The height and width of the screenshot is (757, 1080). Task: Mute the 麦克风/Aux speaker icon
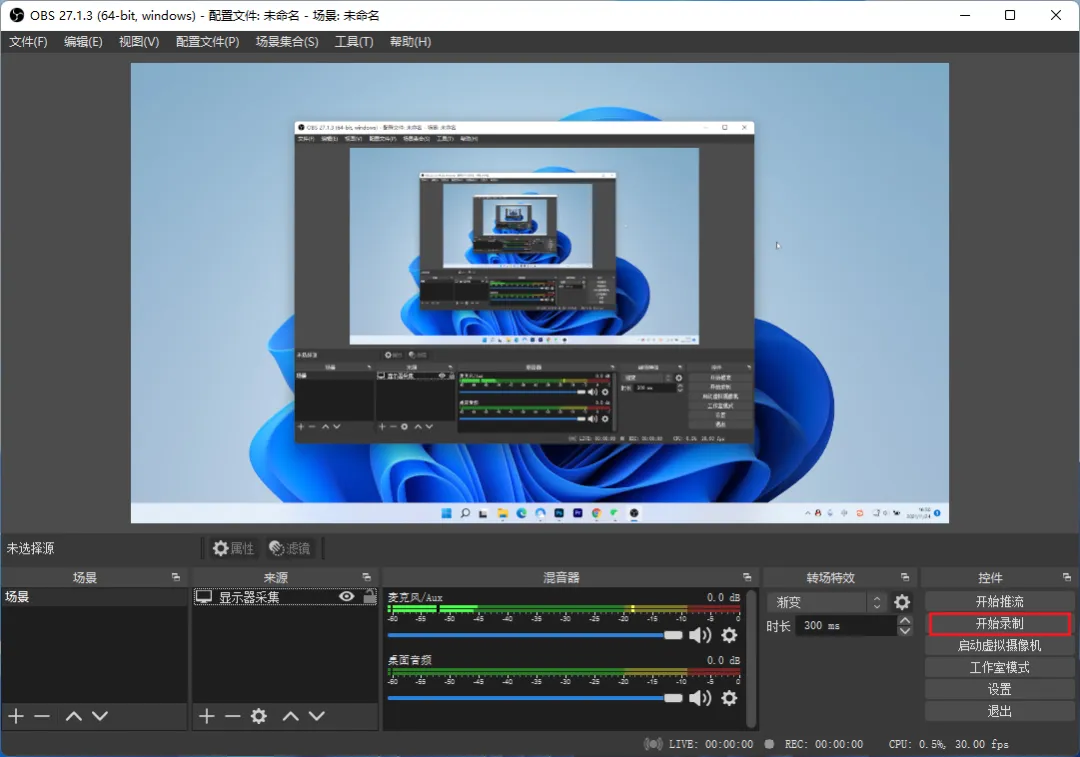pyautogui.click(x=700, y=635)
